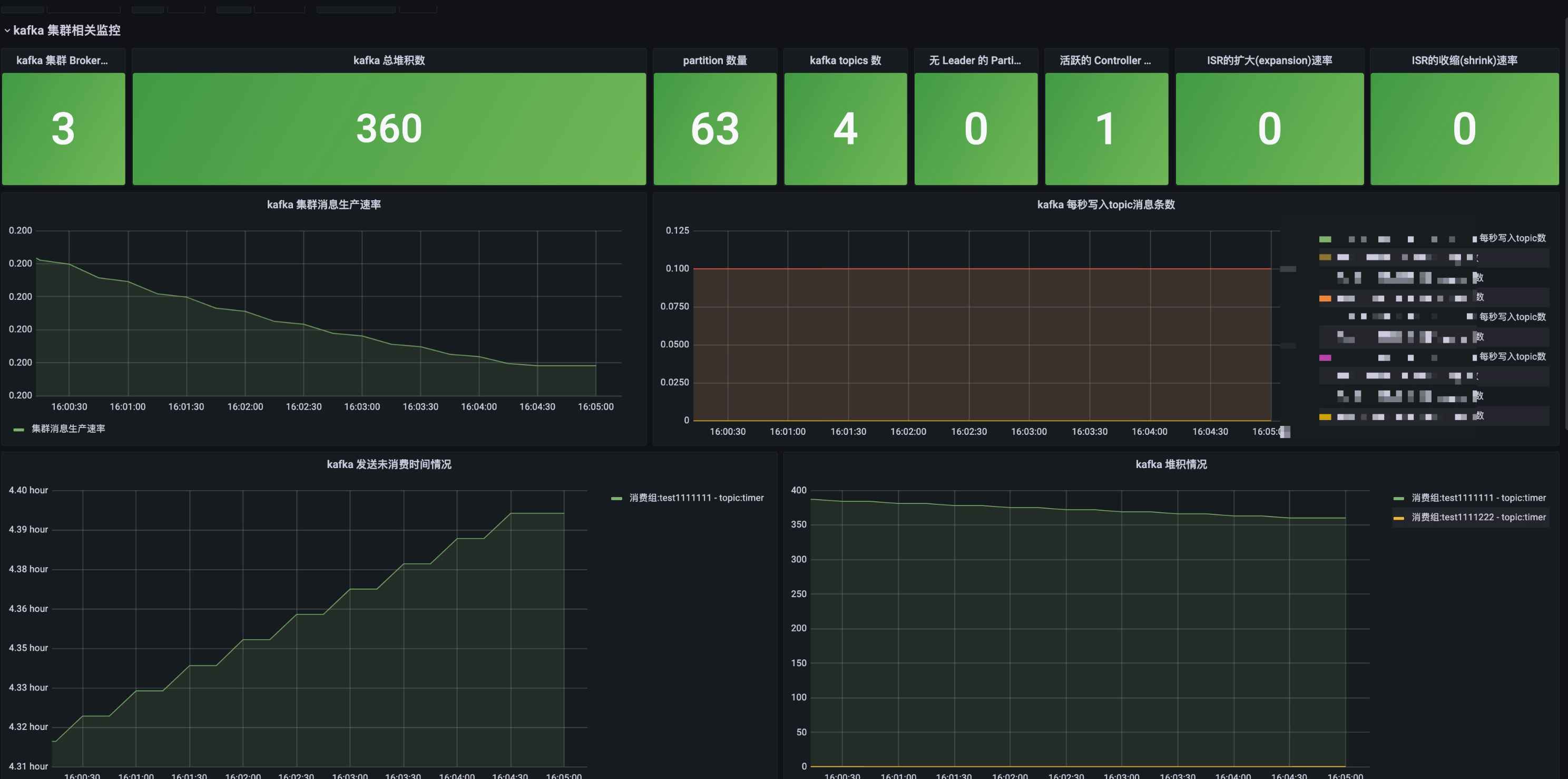Viewport: 1568px width, 779px height.
Task: Click green swatch of first 每秒写入topic数 legend
Action: pyautogui.click(x=1325, y=239)
